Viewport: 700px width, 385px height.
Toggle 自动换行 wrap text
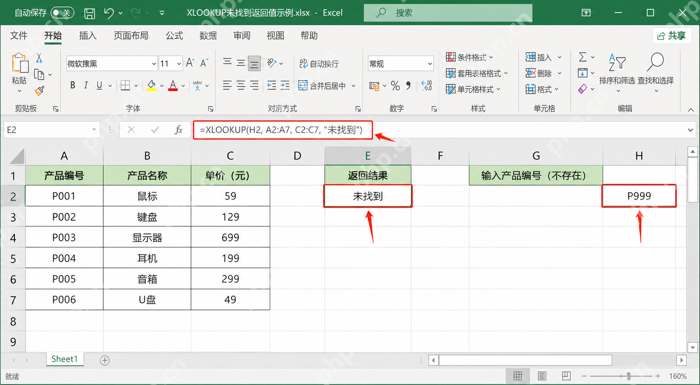tap(319, 64)
